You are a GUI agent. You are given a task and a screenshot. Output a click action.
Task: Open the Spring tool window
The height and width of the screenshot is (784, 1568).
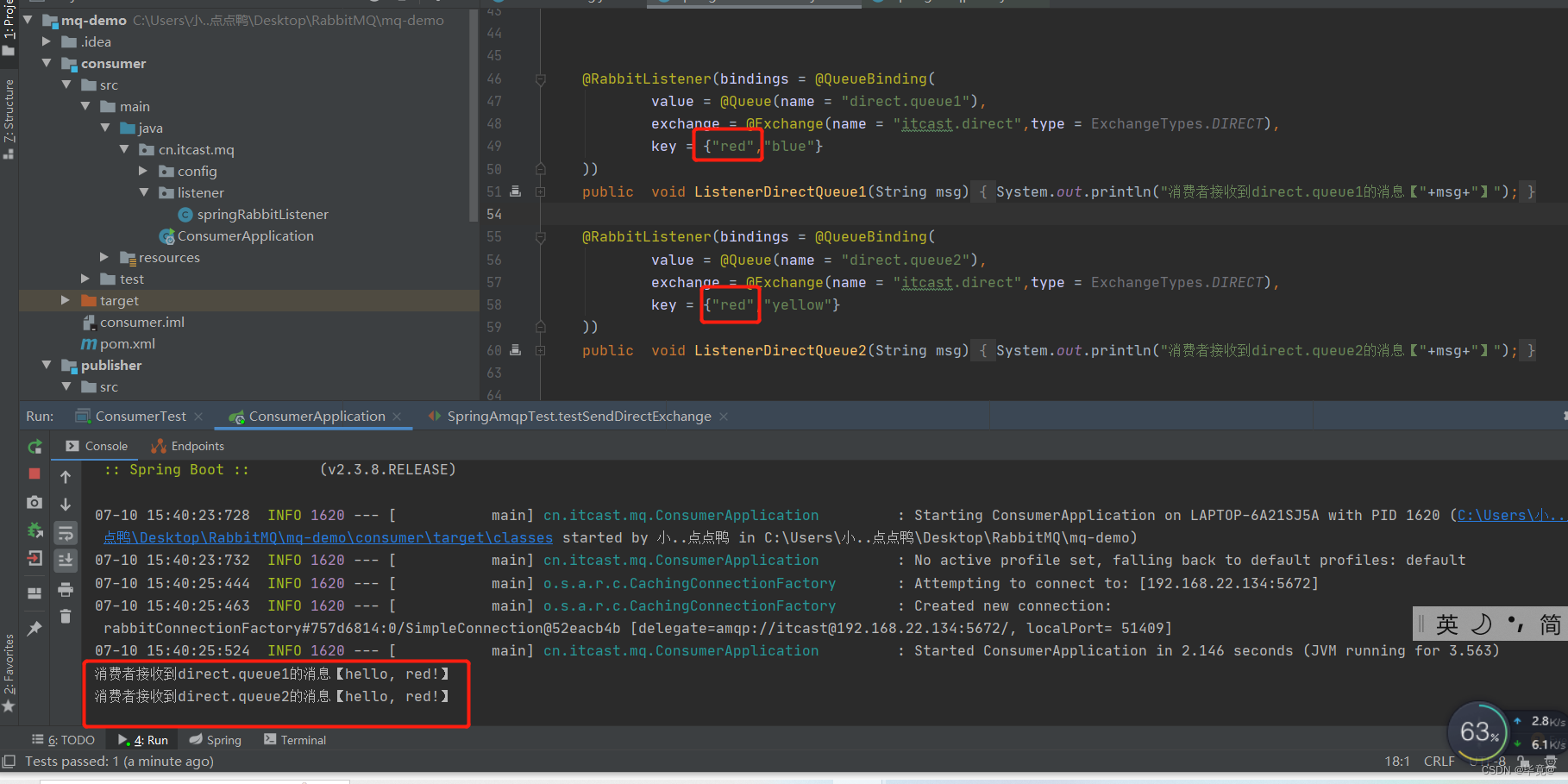(x=216, y=740)
